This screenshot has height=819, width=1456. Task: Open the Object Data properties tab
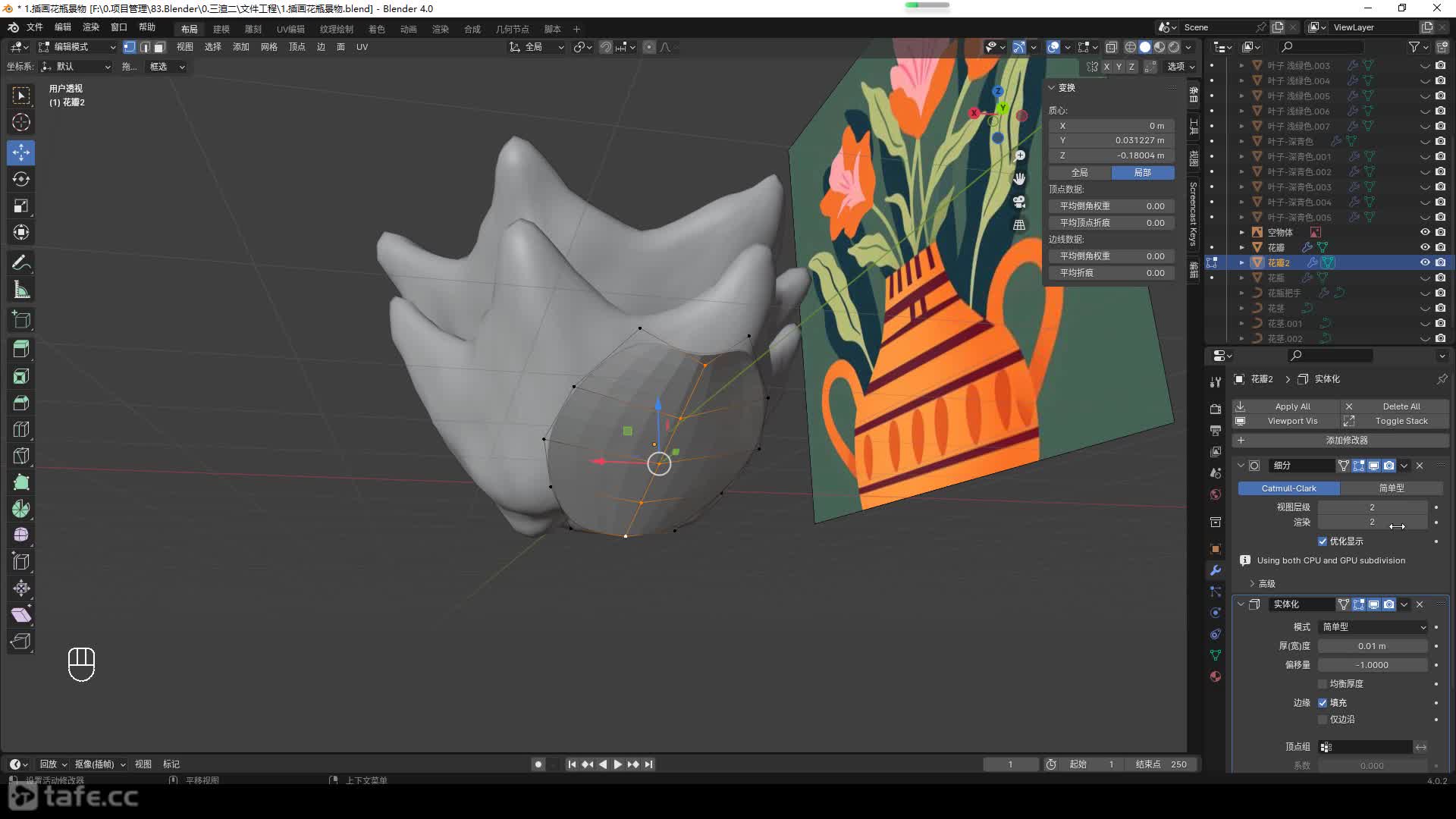point(1216,655)
